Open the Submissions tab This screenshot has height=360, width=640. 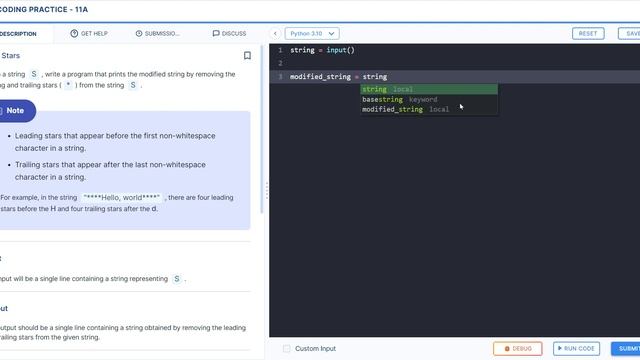158,33
